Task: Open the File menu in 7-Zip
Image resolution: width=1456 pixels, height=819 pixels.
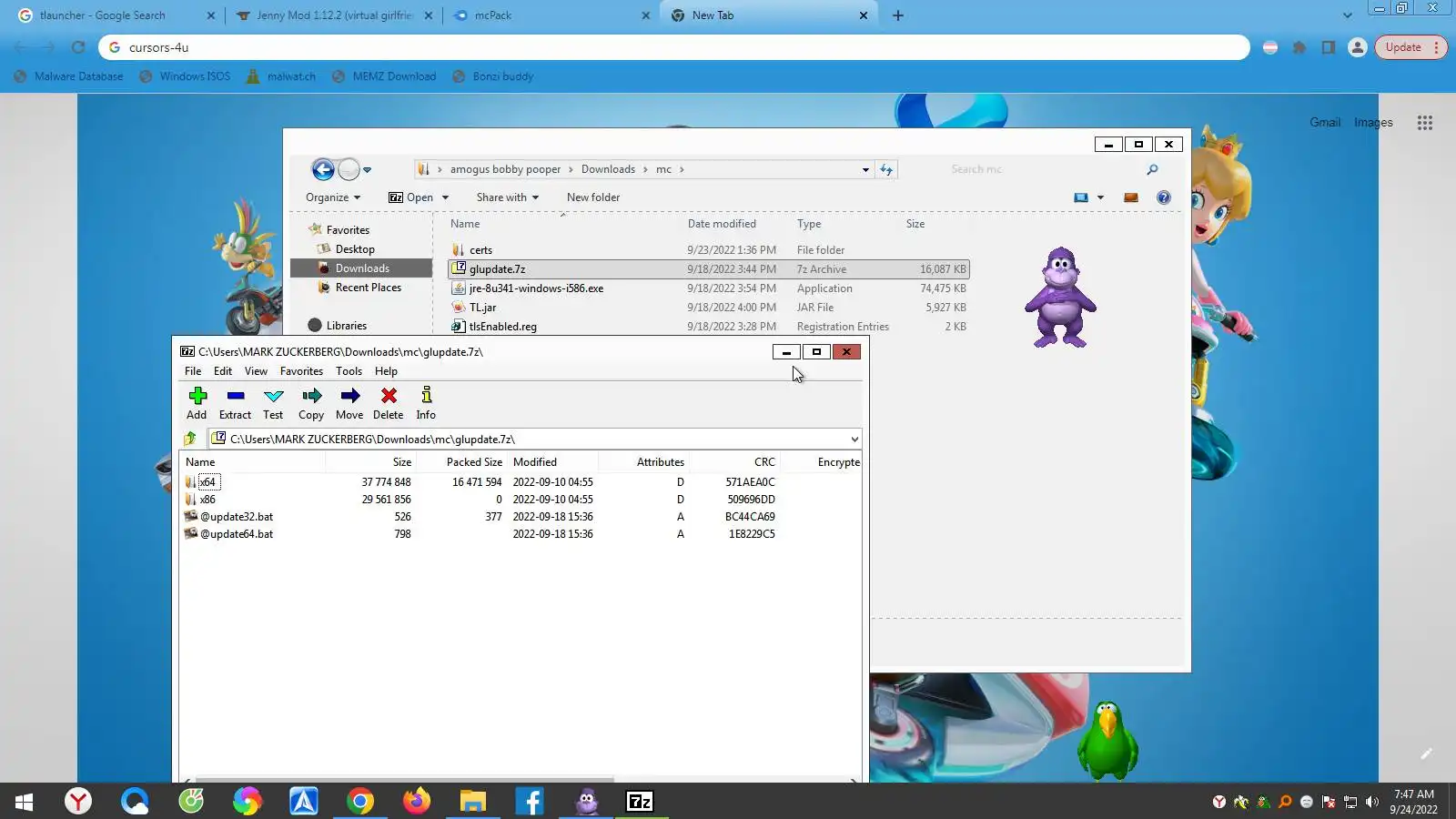Action: pyautogui.click(x=193, y=371)
